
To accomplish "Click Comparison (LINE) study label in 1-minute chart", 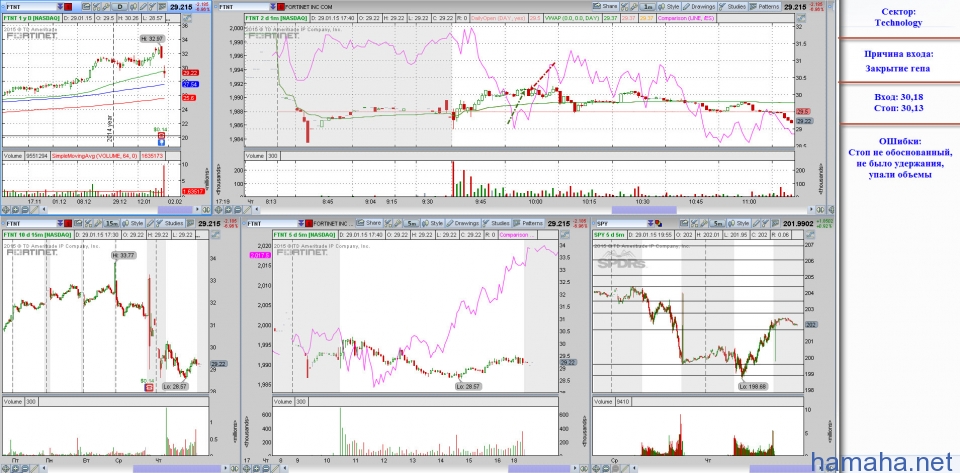I will click(686, 18).
